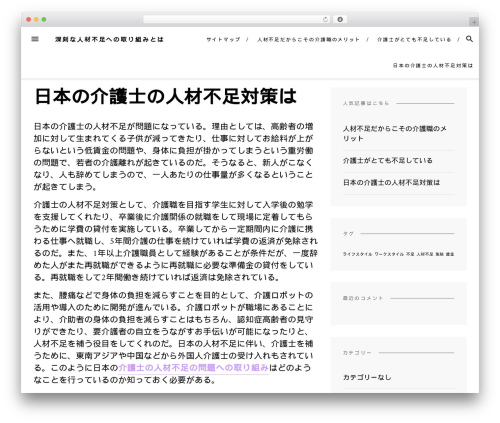Click the macOS window zoom button
The height and width of the screenshot is (423, 500).
coord(44,20)
